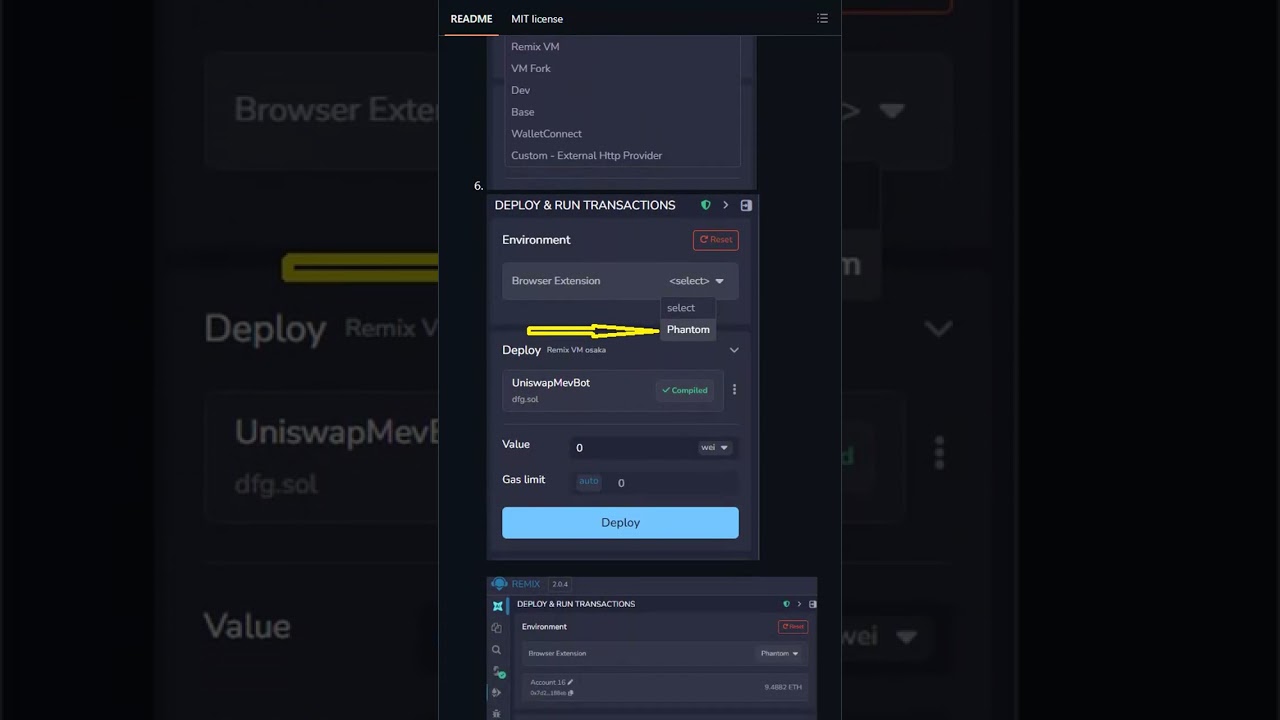Switch to the MIT license tab

[x=537, y=19]
